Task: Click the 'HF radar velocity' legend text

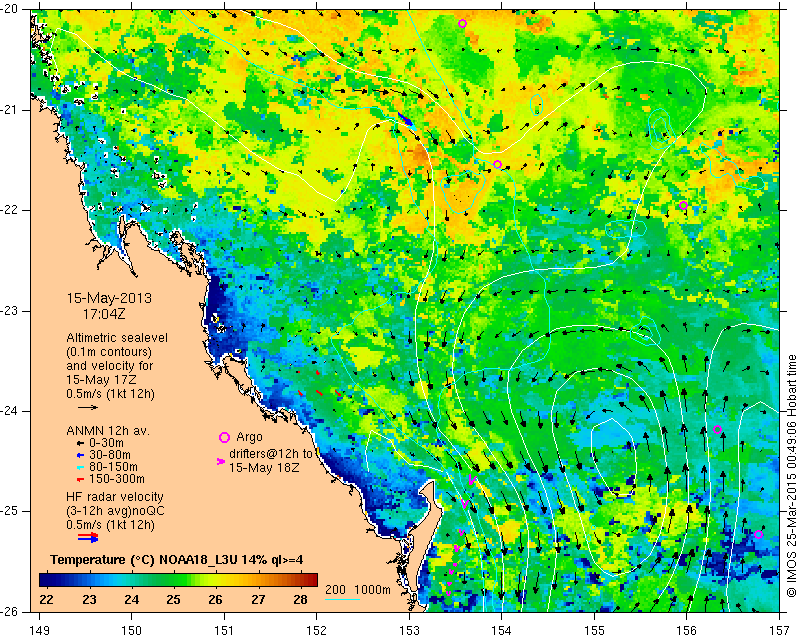Action: pos(115,497)
